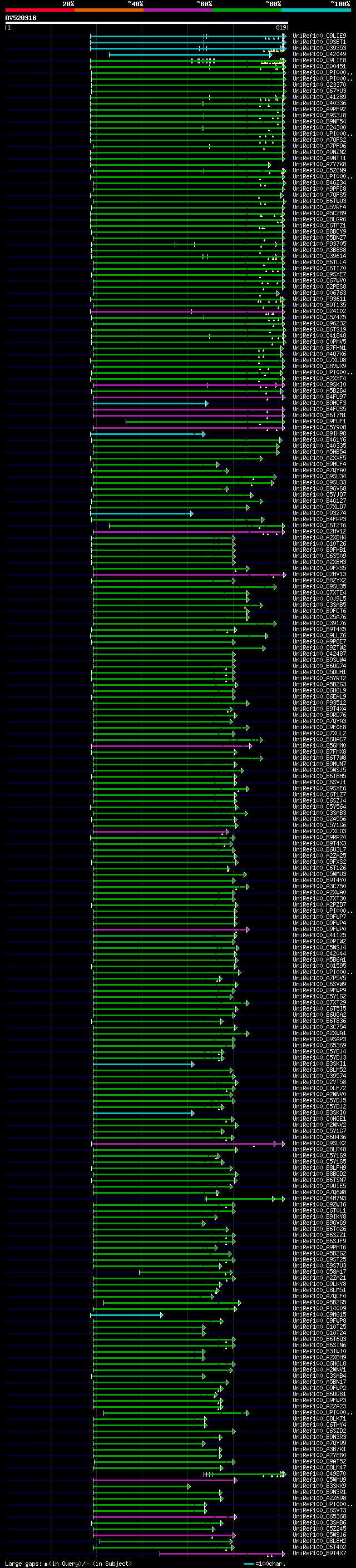The height and width of the screenshot is (1568, 356).
Task: Select the UniRef100_A5C2B9 label
Action: pos(319,213)
